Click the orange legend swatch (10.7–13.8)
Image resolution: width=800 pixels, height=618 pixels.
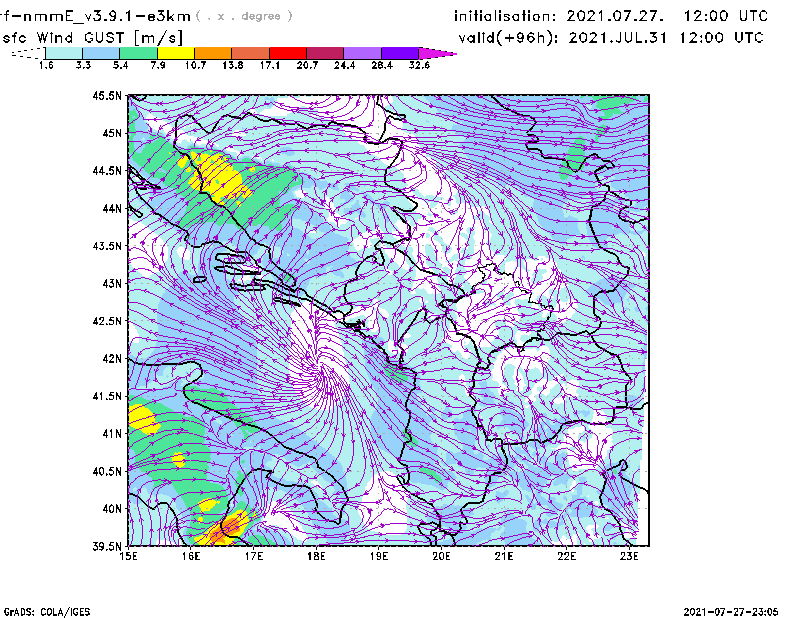click(x=213, y=53)
